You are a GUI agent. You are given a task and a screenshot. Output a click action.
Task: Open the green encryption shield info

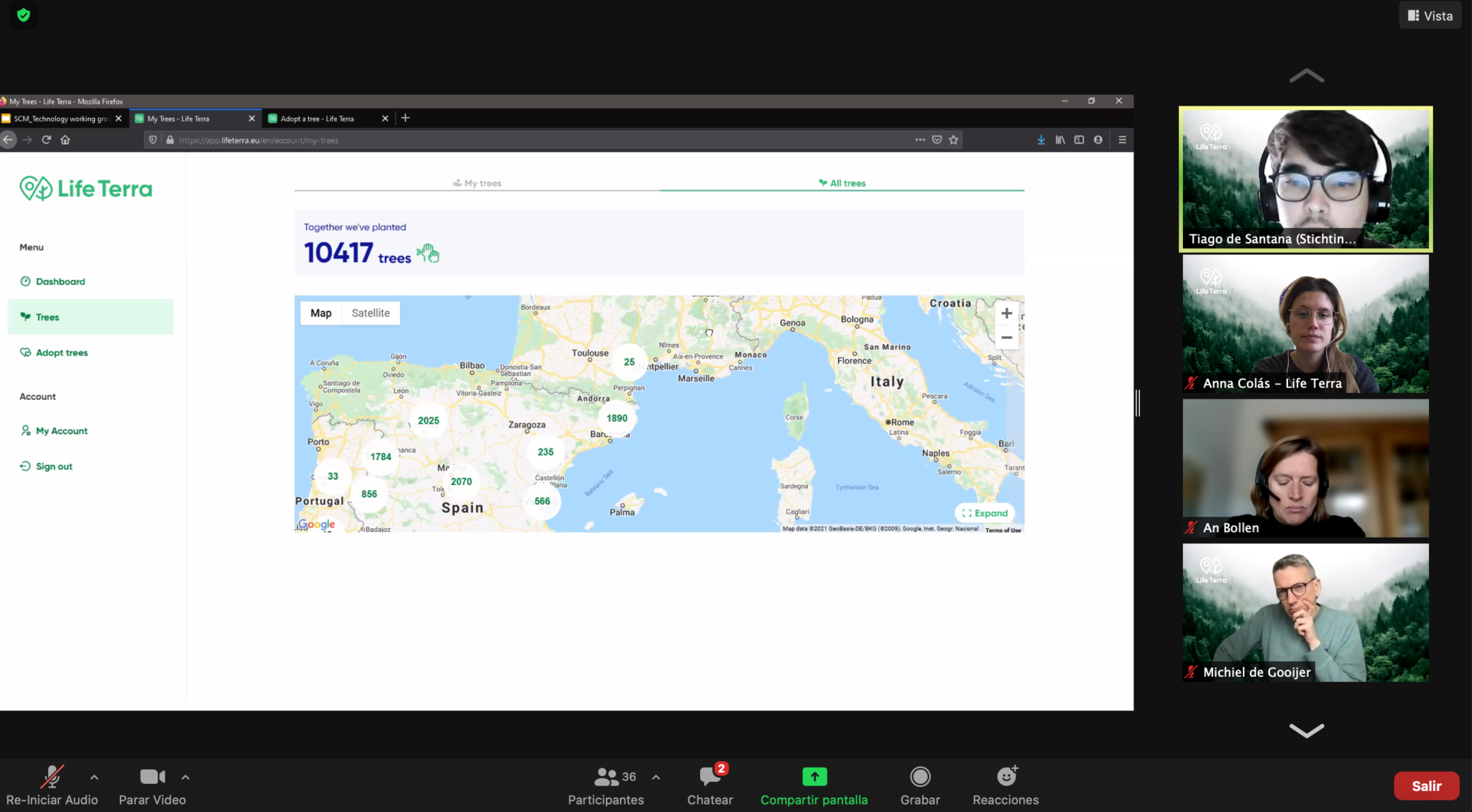point(24,15)
